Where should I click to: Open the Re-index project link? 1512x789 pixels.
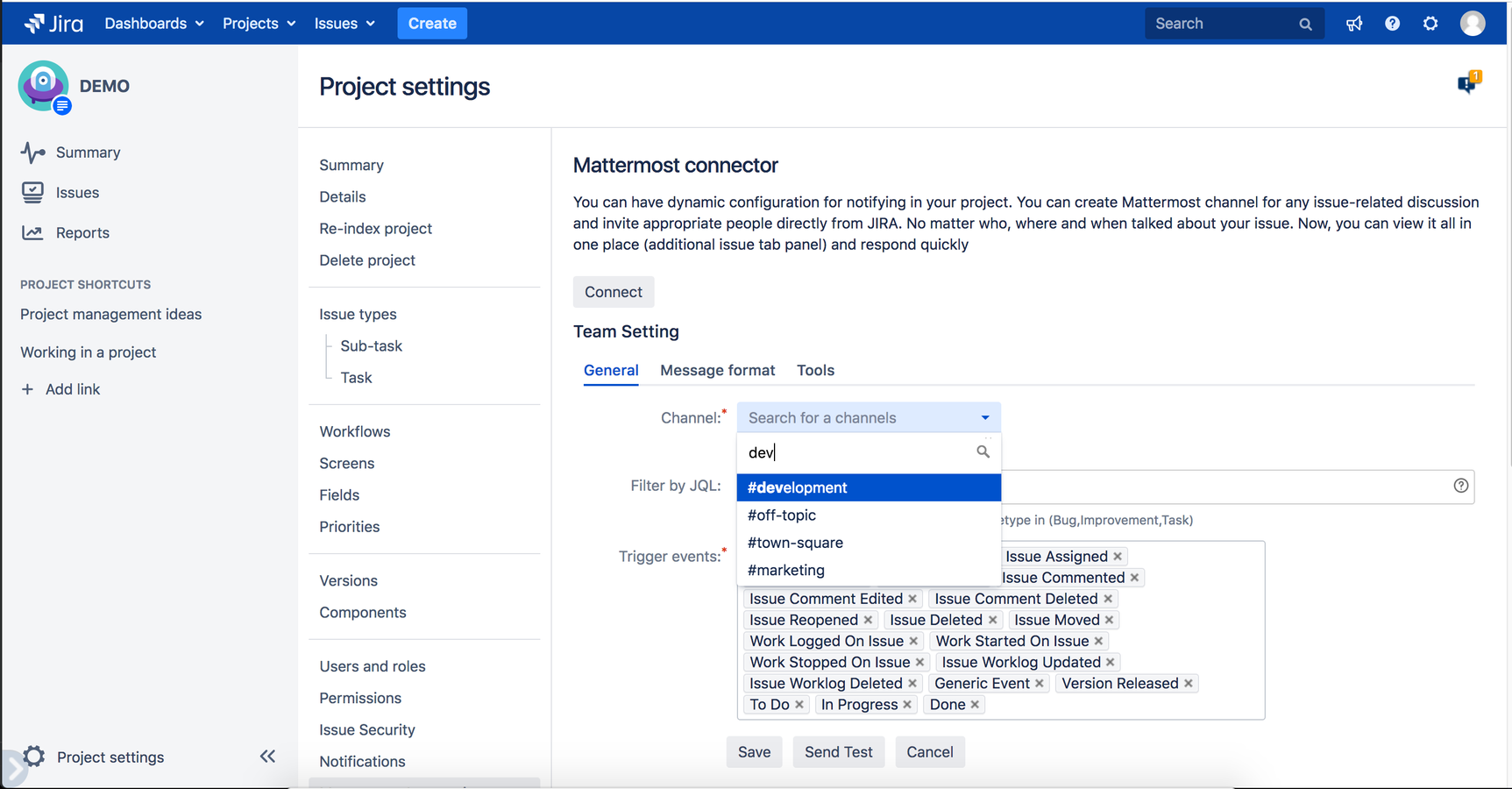tap(375, 229)
